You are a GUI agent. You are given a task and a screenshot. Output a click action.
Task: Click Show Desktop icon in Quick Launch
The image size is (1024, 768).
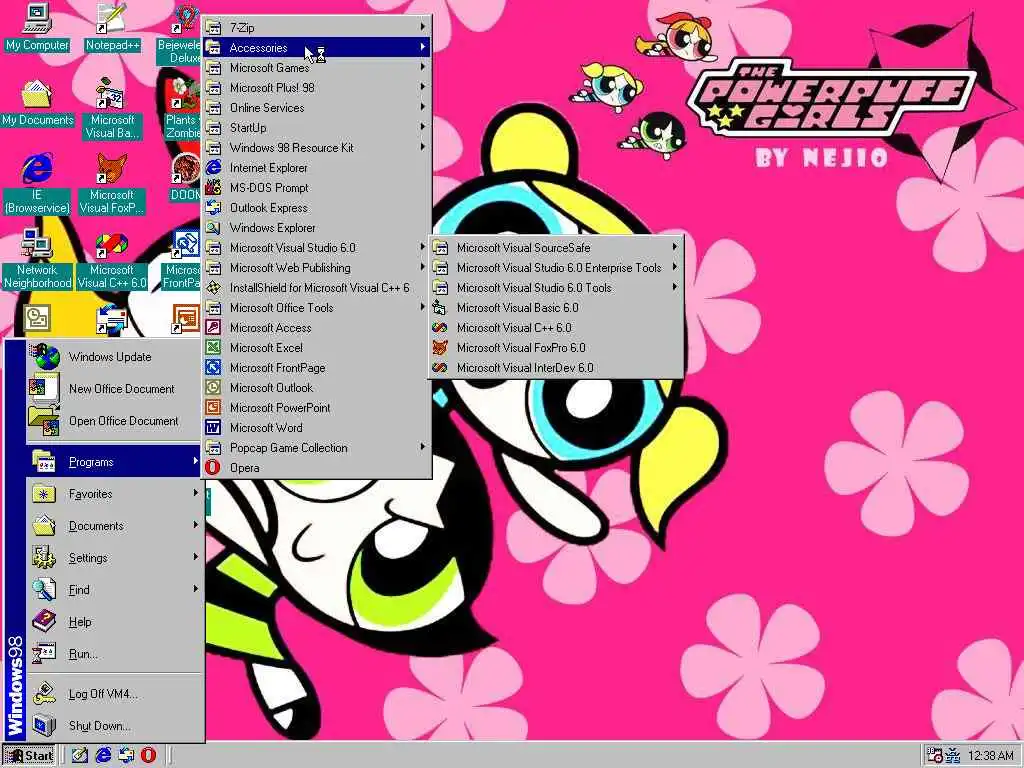pyautogui.click(x=80, y=756)
